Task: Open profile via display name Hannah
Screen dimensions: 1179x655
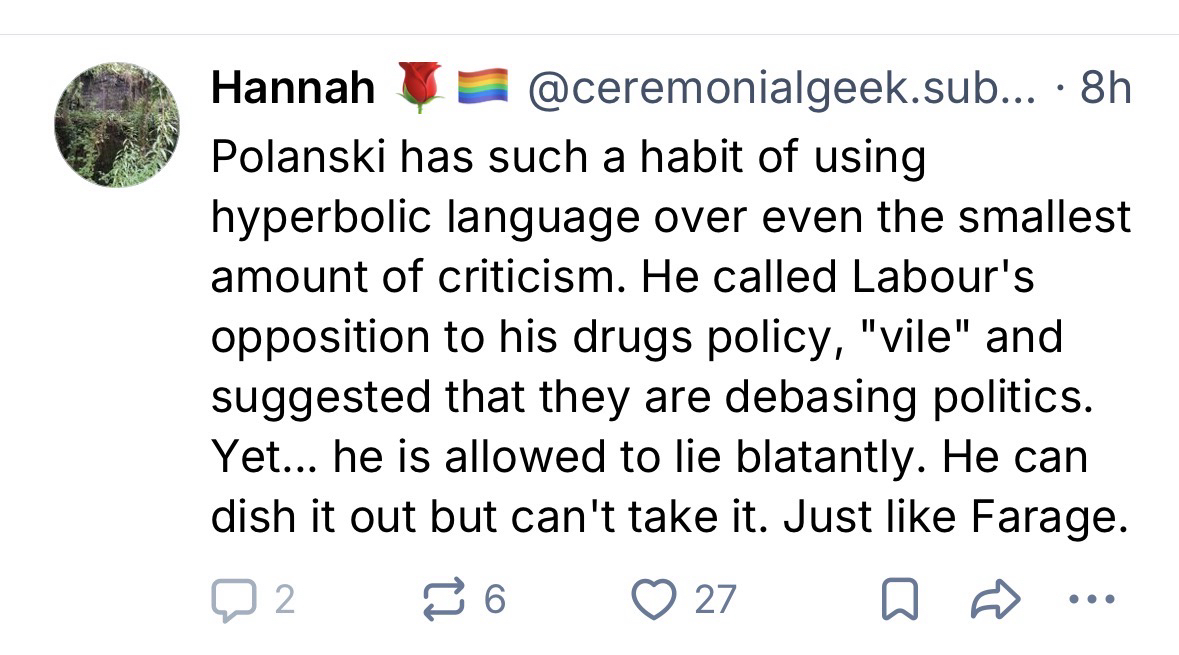Action: point(292,90)
